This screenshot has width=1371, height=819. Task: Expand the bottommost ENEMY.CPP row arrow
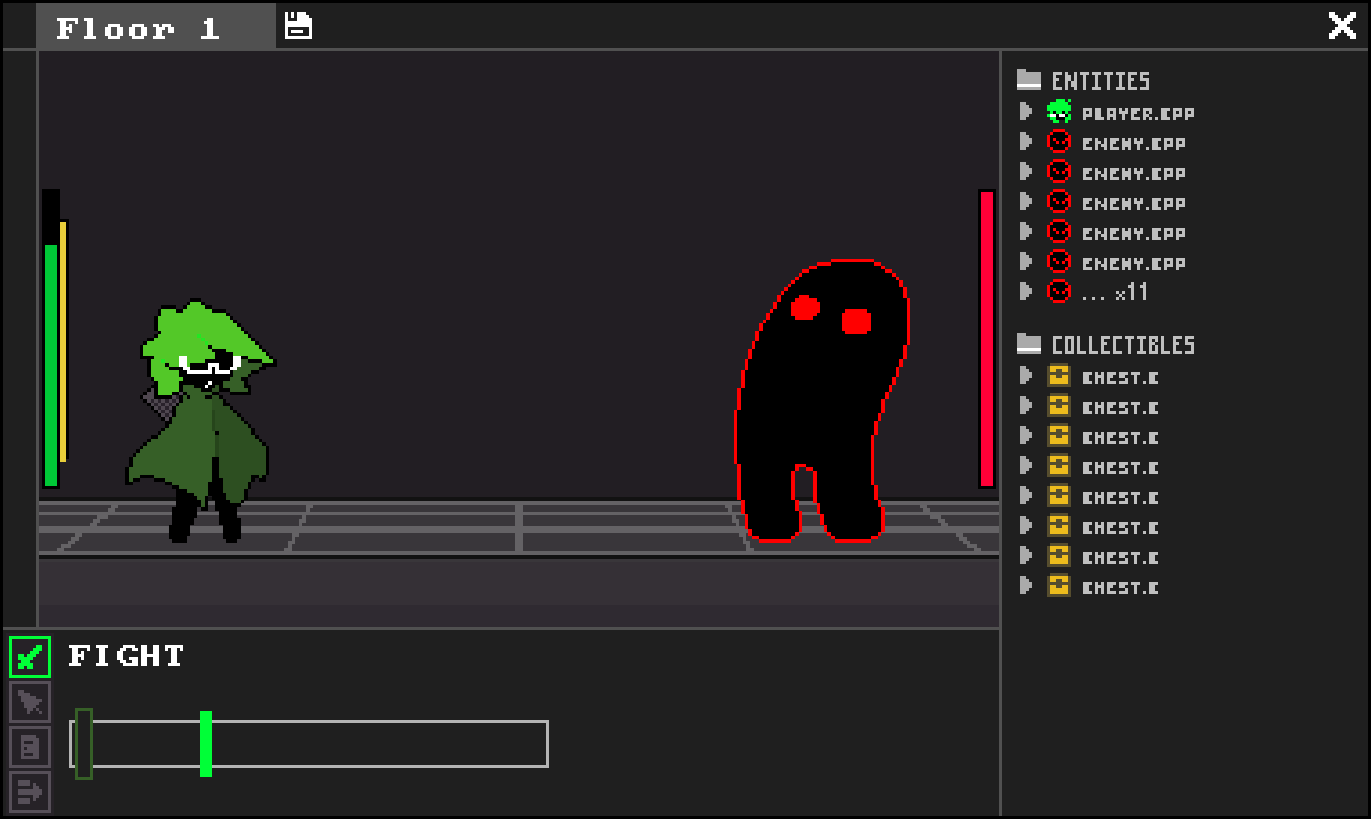click(x=1025, y=261)
